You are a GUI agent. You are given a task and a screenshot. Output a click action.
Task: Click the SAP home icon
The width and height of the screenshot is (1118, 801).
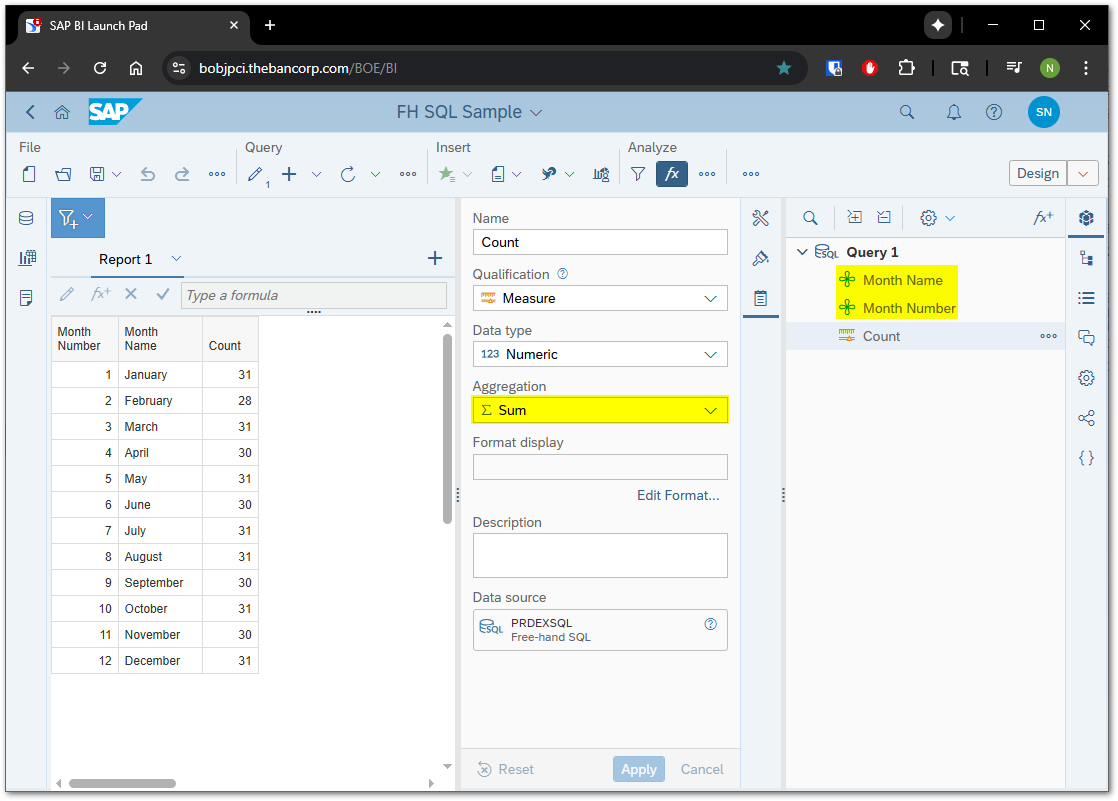tap(62, 112)
